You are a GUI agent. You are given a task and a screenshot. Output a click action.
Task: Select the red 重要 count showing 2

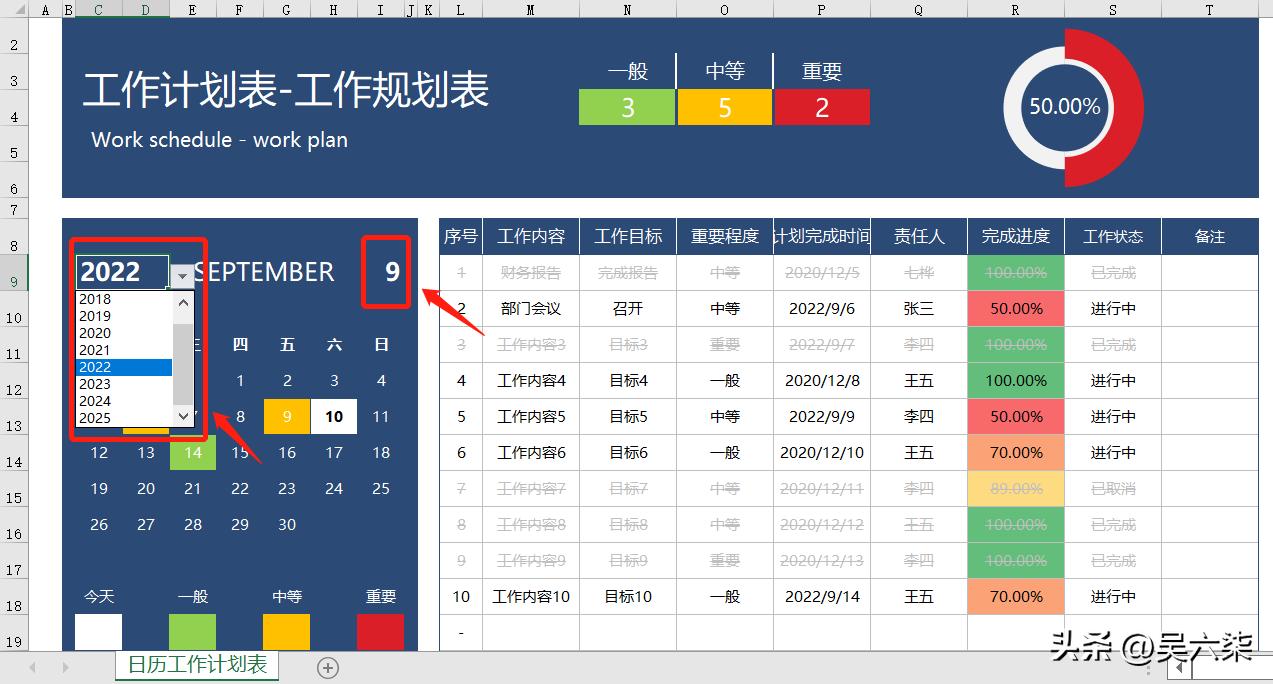(822, 107)
